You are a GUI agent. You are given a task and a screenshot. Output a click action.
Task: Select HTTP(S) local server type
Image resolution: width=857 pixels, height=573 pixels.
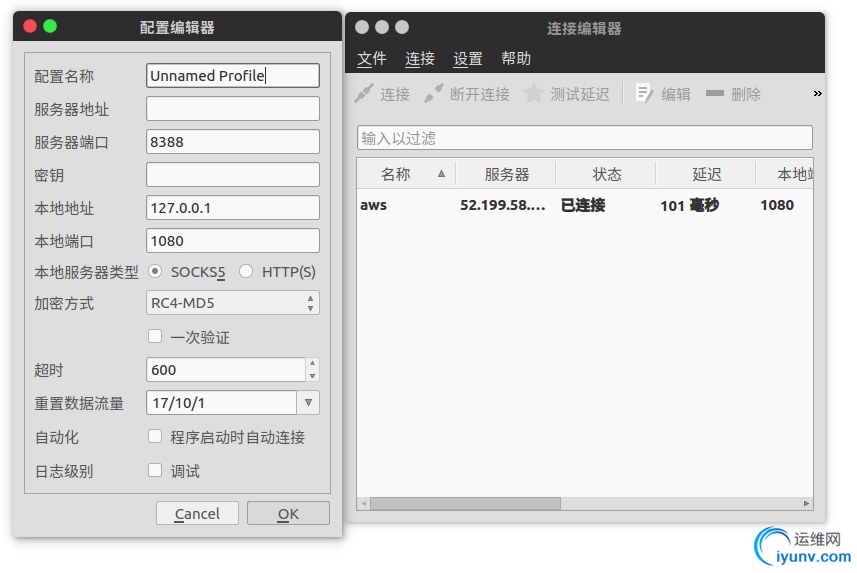[x=246, y=271]
